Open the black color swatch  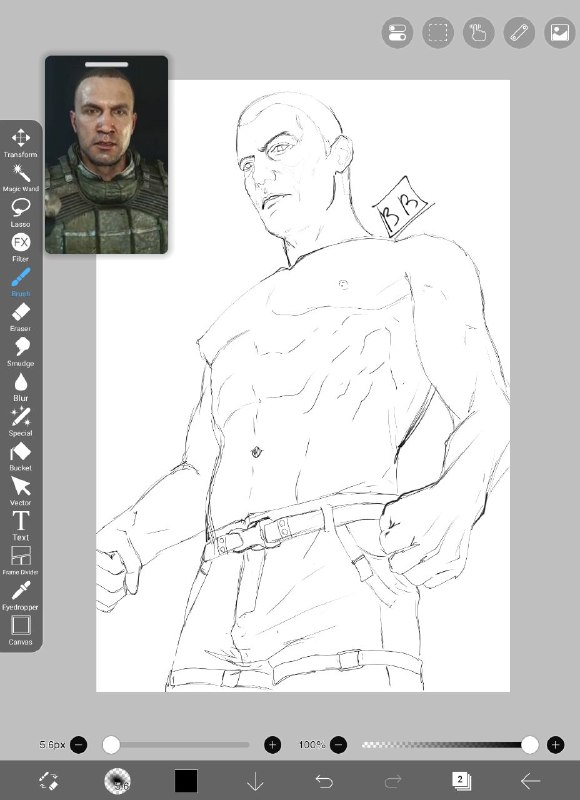point(186,781)
